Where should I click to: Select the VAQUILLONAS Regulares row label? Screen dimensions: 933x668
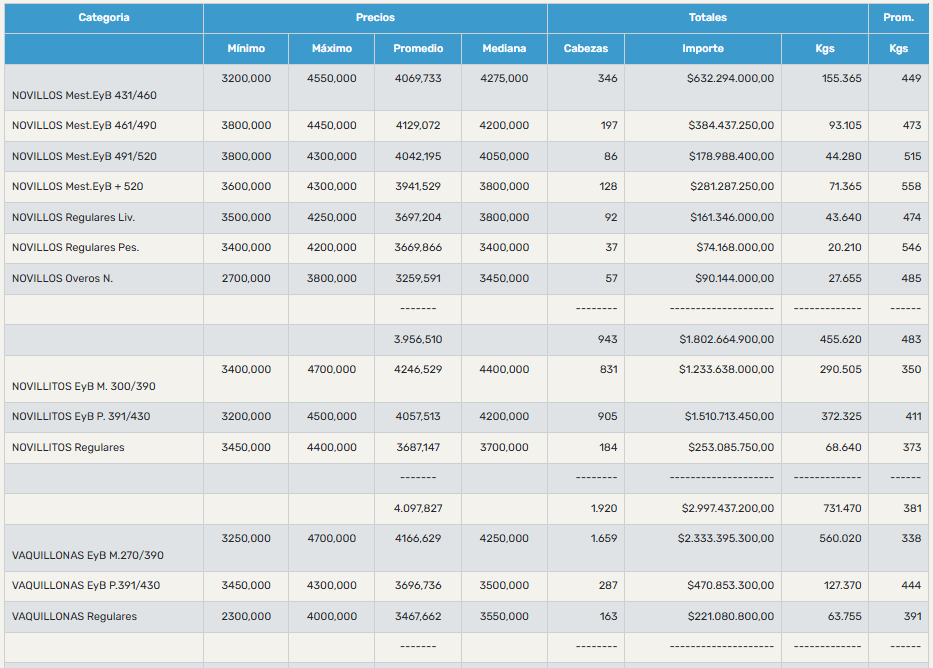tap(74, 617)
